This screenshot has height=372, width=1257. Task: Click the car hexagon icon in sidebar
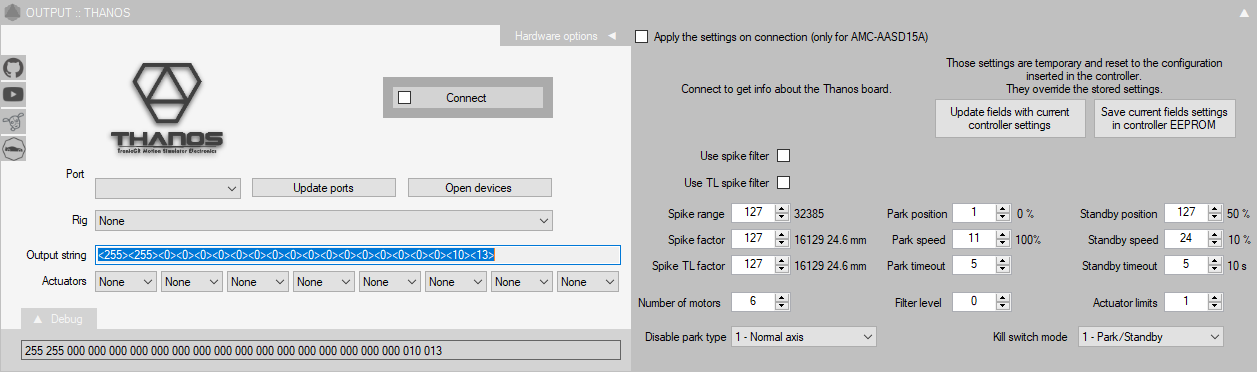click(14, 149)
